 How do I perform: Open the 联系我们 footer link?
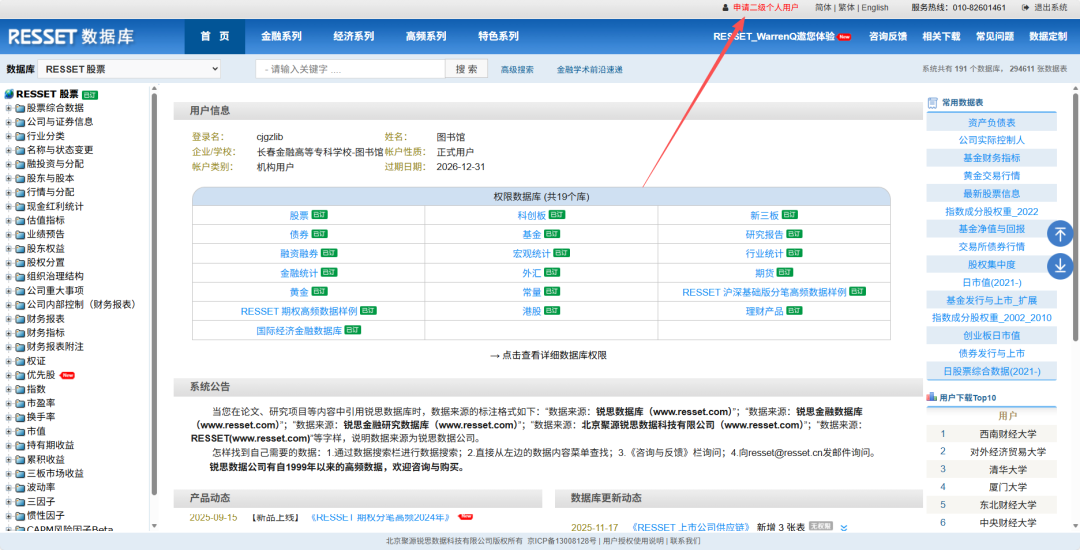point(685,541)
